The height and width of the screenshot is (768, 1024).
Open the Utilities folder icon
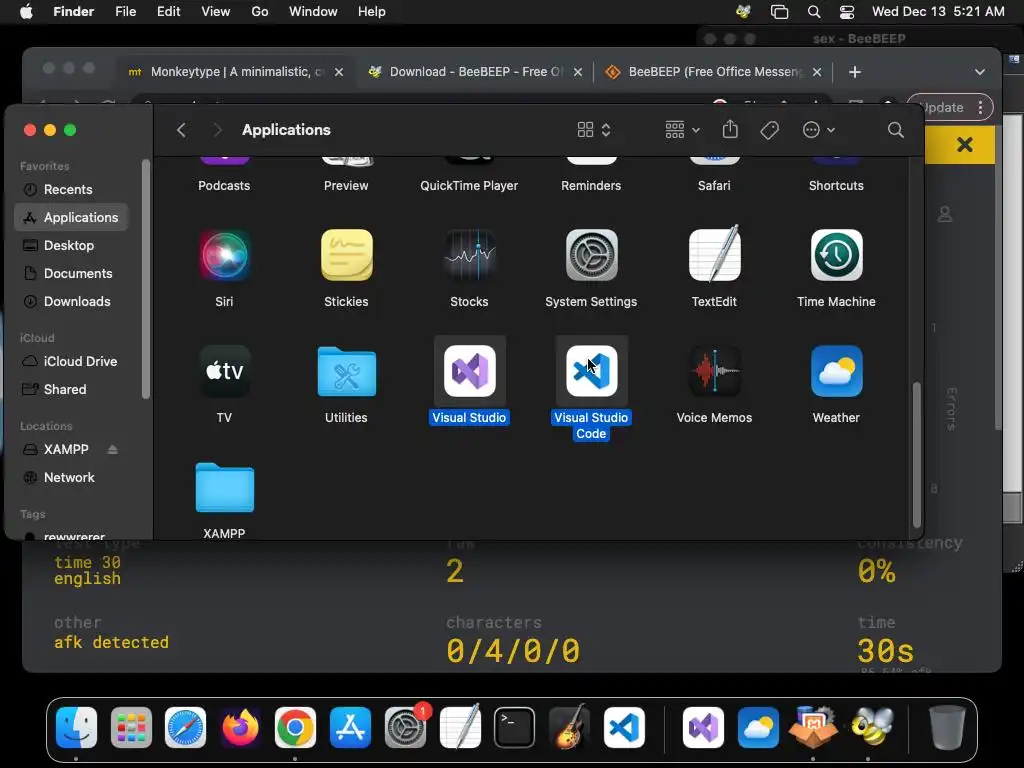(346, 372)
